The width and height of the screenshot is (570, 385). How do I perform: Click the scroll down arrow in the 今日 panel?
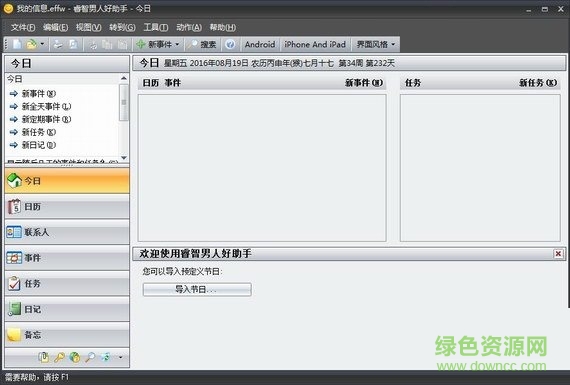tap(124, 158)
